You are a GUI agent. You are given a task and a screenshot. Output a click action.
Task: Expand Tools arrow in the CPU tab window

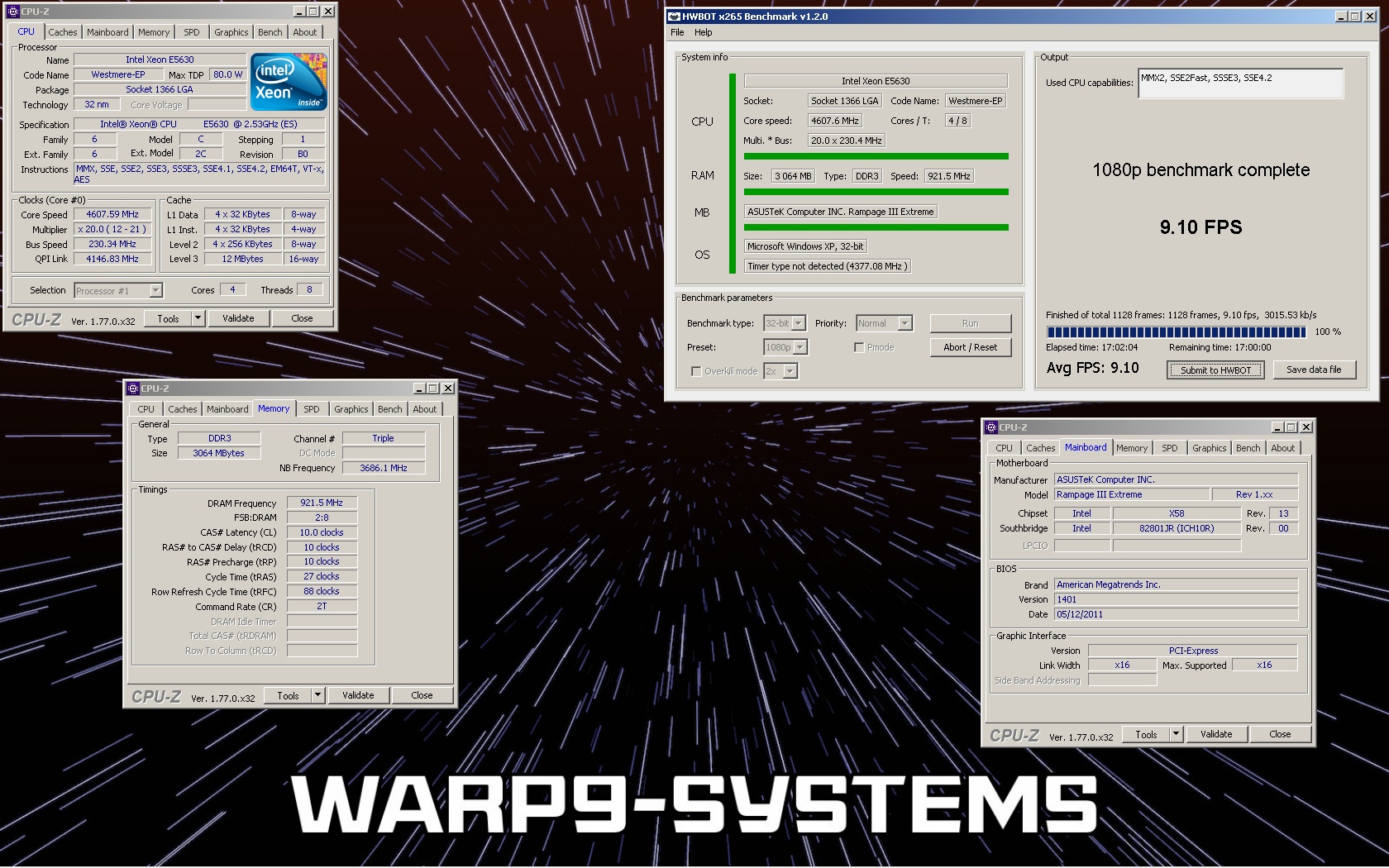[x=198, y=318]
